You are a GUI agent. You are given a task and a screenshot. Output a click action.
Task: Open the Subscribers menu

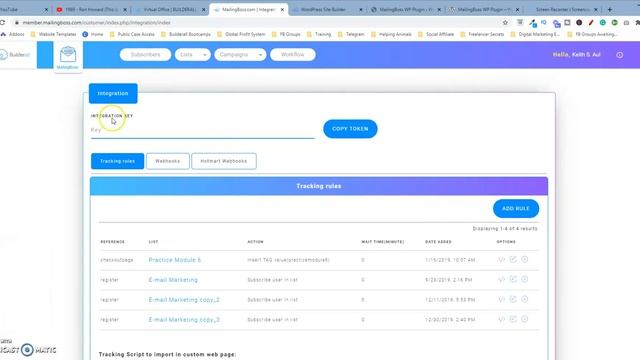(145, 55)
